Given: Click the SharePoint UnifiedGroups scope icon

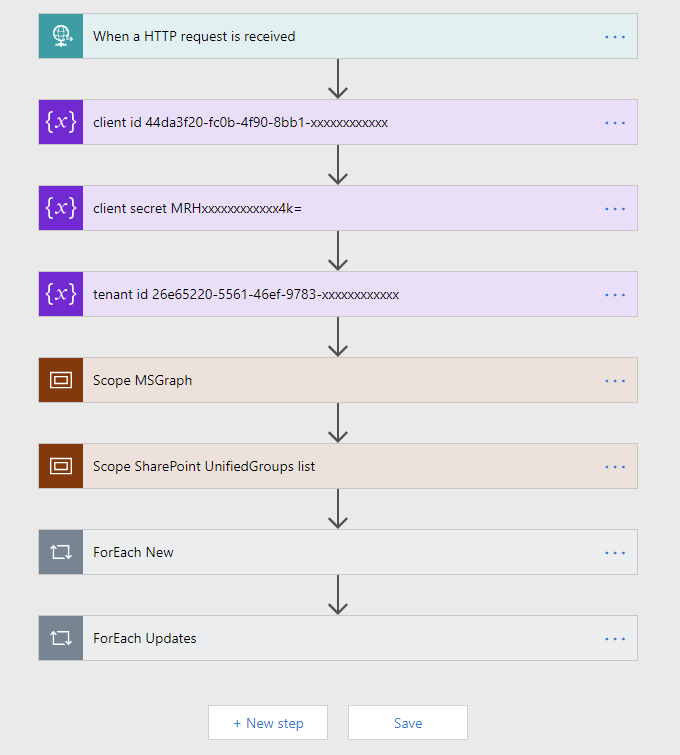Looking at the screenshot, I should [61, 466].
